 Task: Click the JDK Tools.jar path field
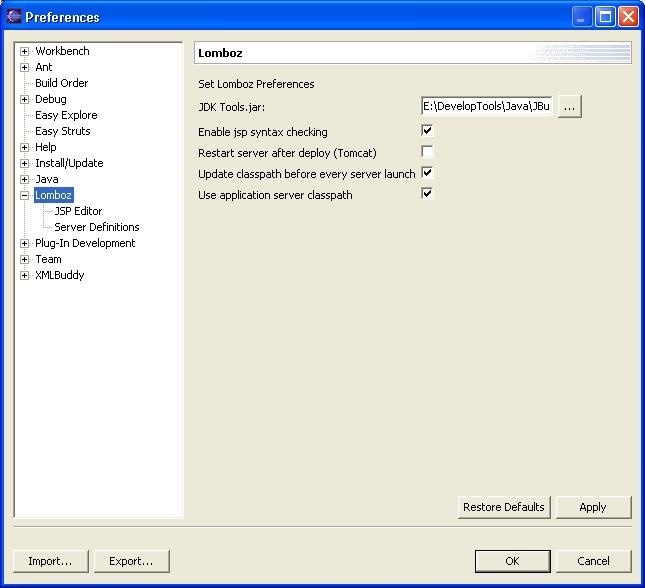(487, 106)
